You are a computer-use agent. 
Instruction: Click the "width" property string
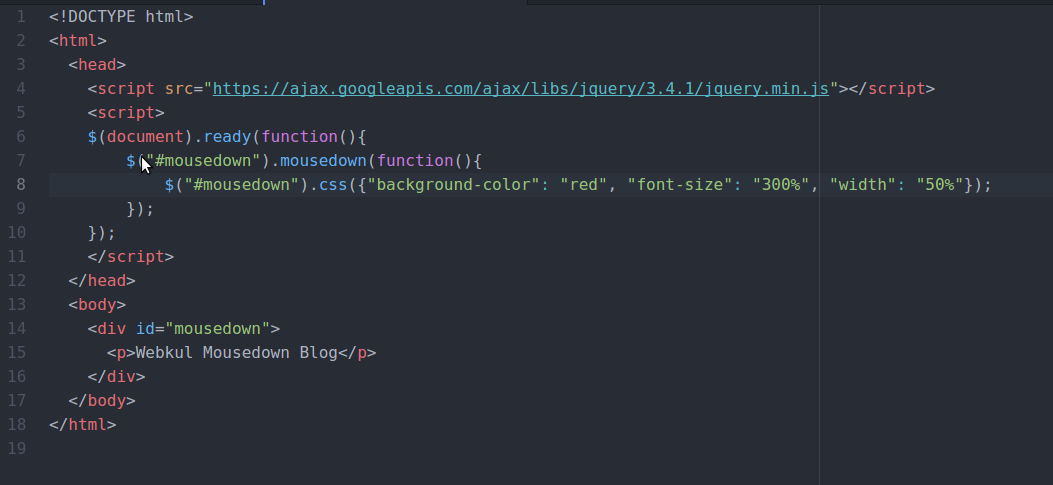coord(863,185)
